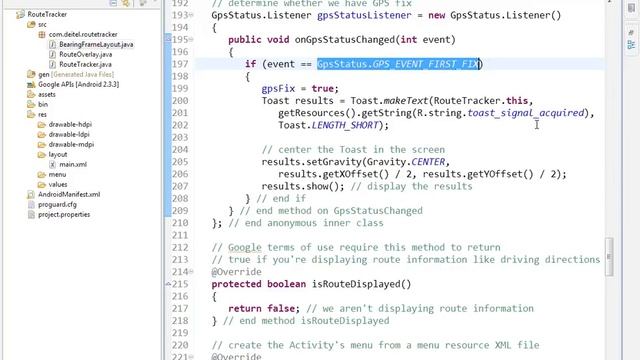Select the menu resource folder
This screenshot has width=640, height=360.
click(x=52, y=174)
